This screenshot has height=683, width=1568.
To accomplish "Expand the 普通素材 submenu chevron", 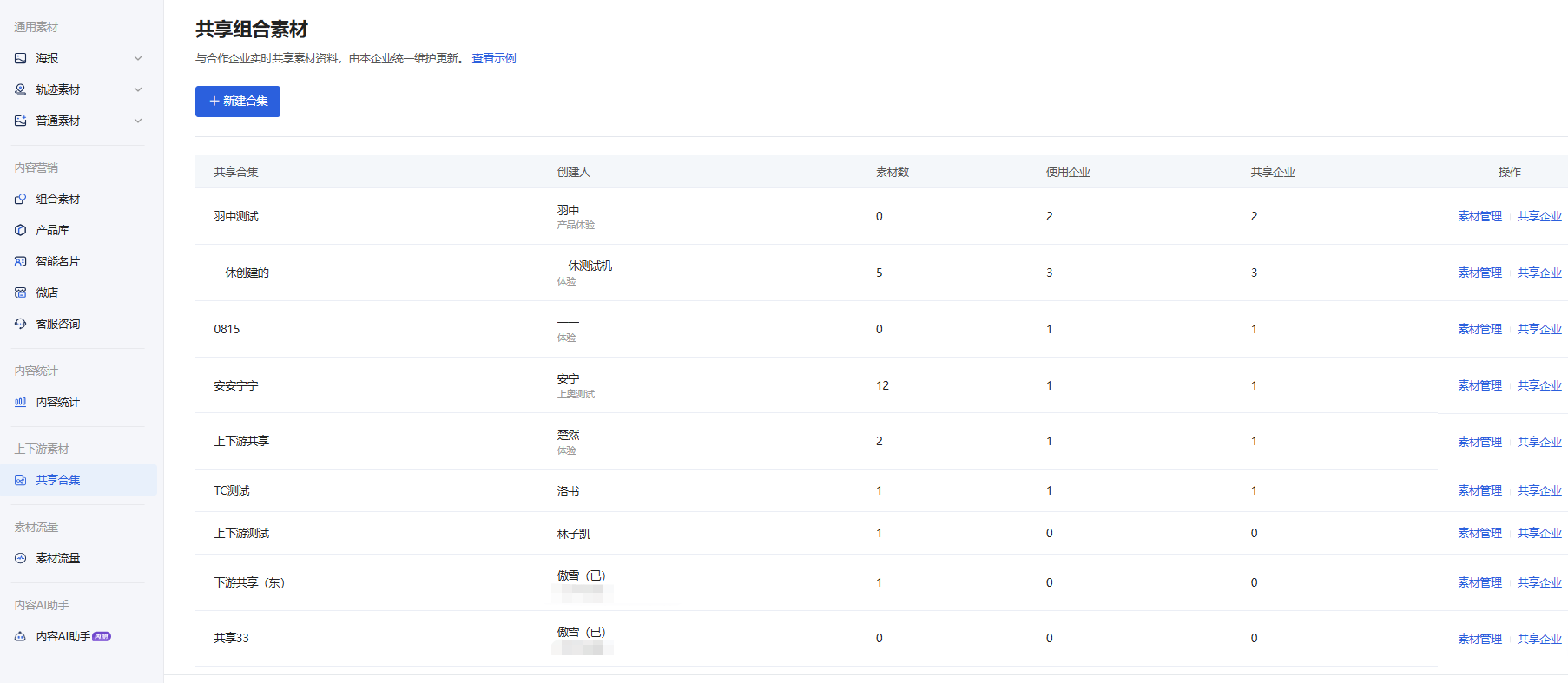I will (138, 121).
